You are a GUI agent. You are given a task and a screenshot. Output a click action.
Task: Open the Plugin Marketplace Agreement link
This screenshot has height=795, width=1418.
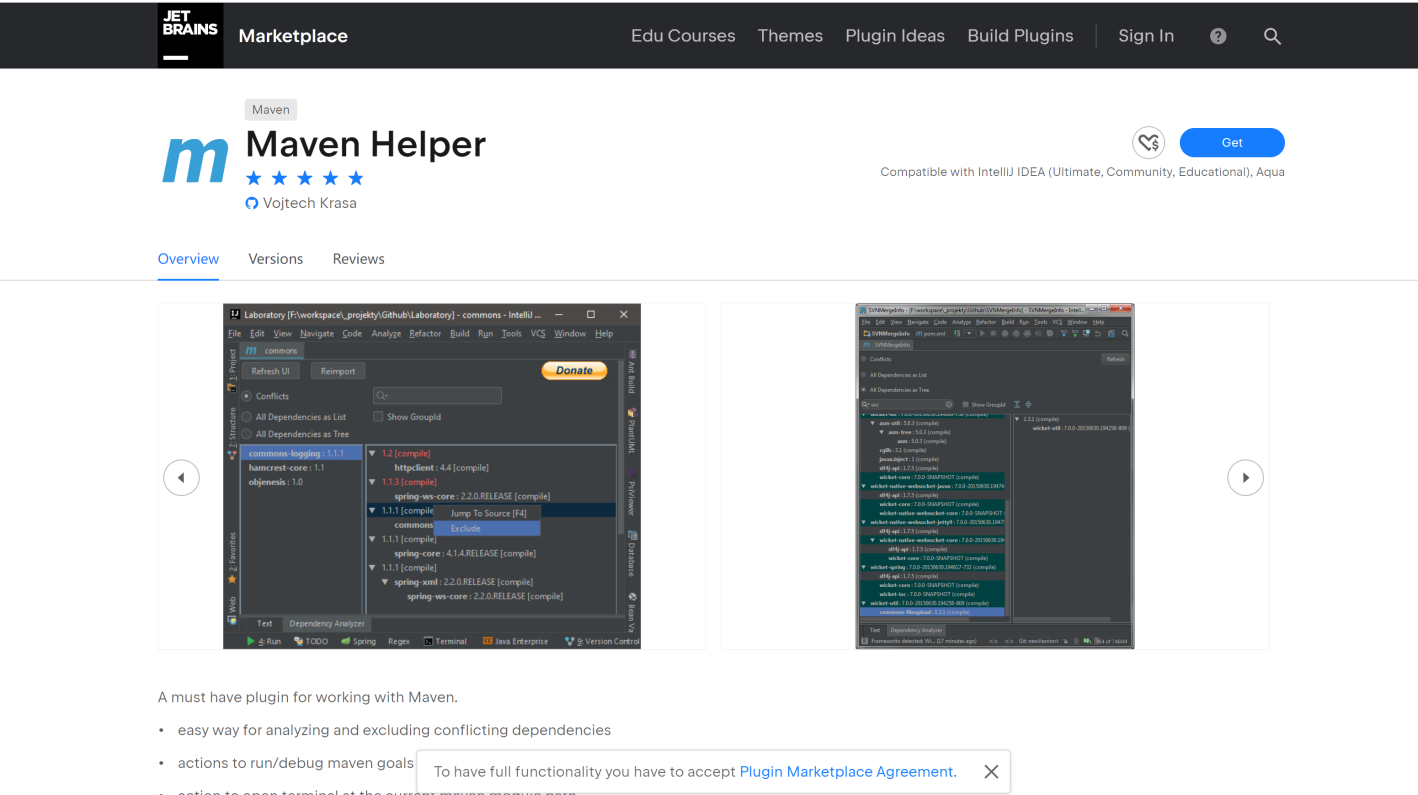tap(846, 771)
